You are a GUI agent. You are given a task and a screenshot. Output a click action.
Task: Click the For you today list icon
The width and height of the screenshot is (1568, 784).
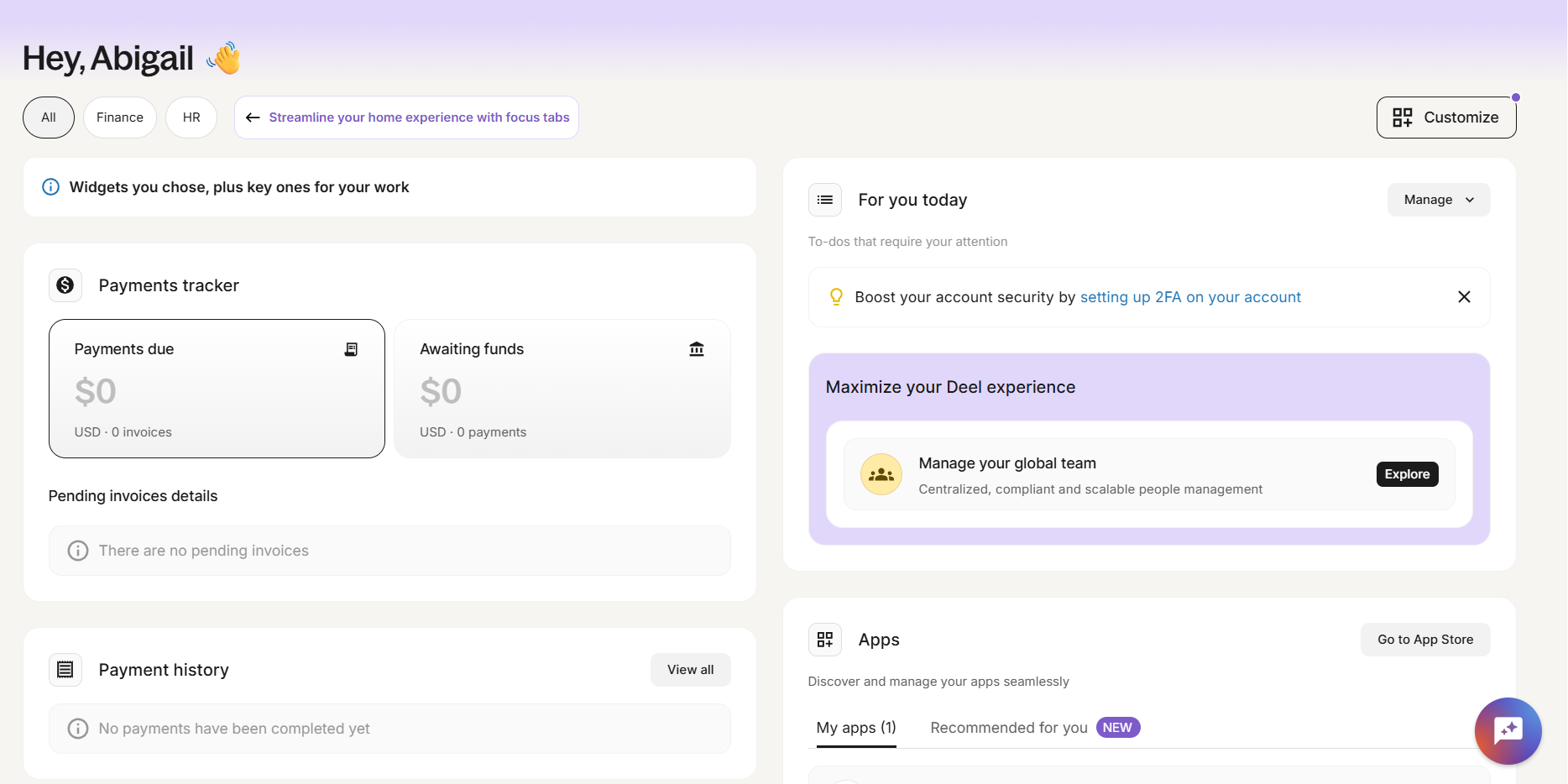(825, 200)
